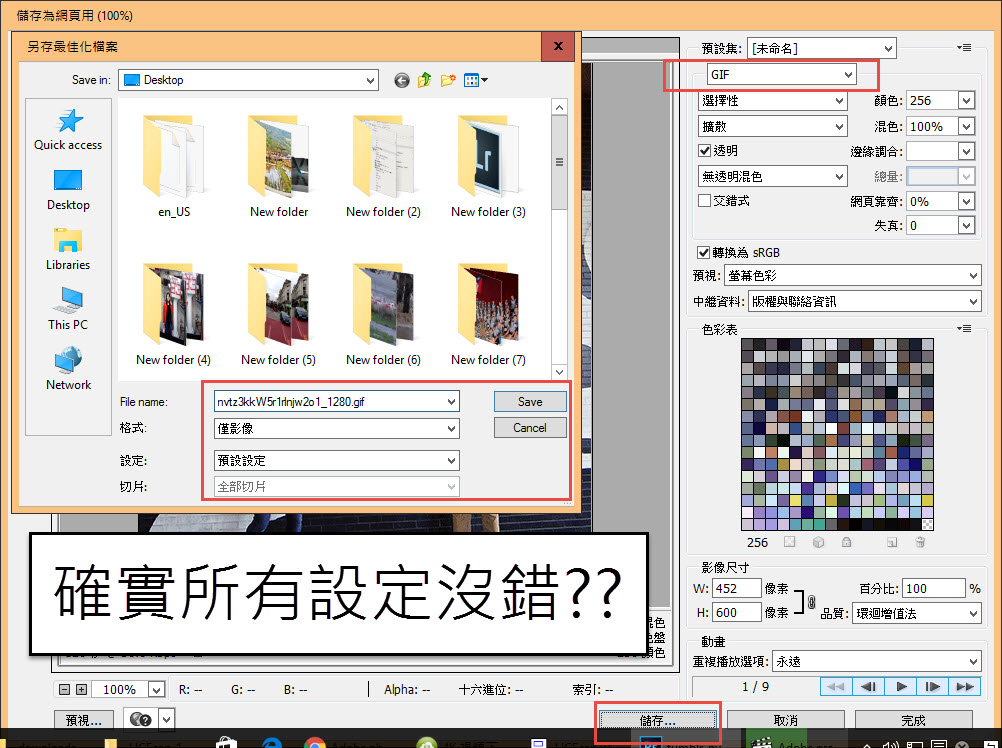Viewport: 1002px width, 748px height.
Task: Open Microsoft Edge from the taskbar
Action: pyautogui.click(x=273, y=743)
